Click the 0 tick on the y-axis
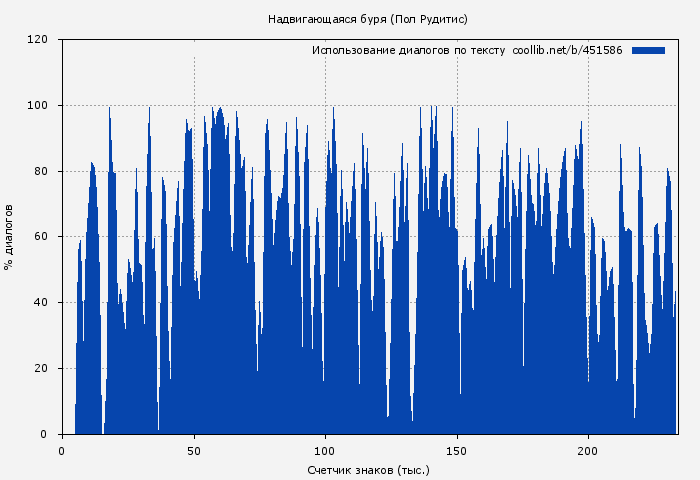The height and width of the screenshot is (480, 700). (x=44, y=435)
